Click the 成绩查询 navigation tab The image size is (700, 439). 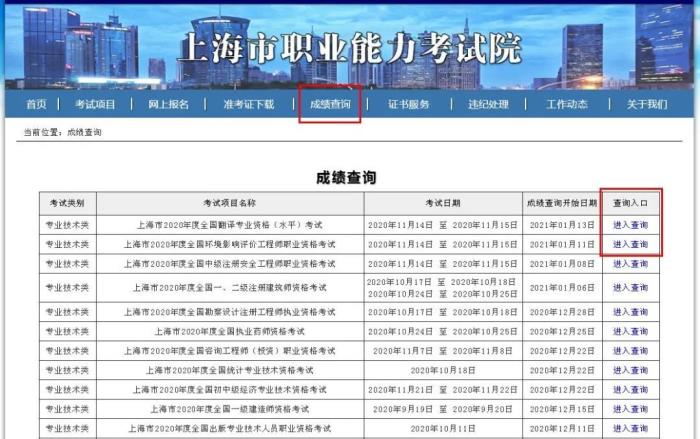tap(329, 104)
